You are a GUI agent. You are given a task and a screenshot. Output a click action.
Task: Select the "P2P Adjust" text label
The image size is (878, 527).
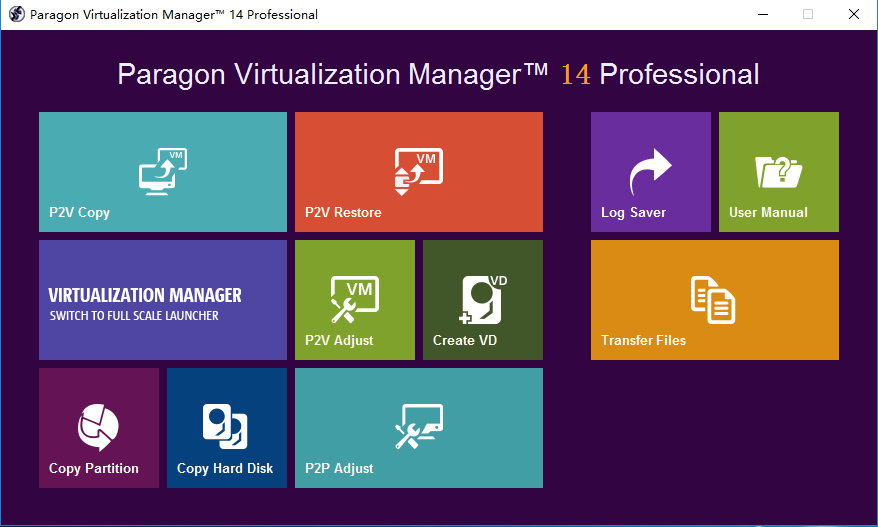tap(339, 468)
